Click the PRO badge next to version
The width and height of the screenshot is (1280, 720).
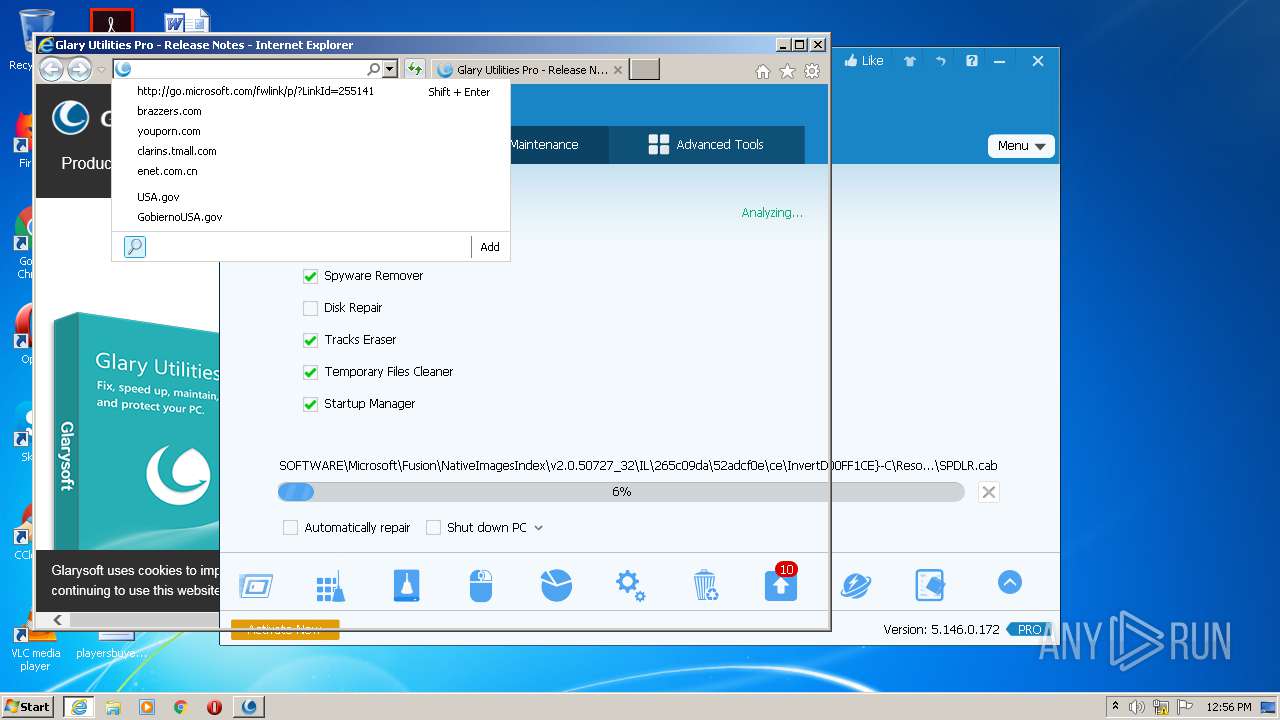(x=1029, y=630)
